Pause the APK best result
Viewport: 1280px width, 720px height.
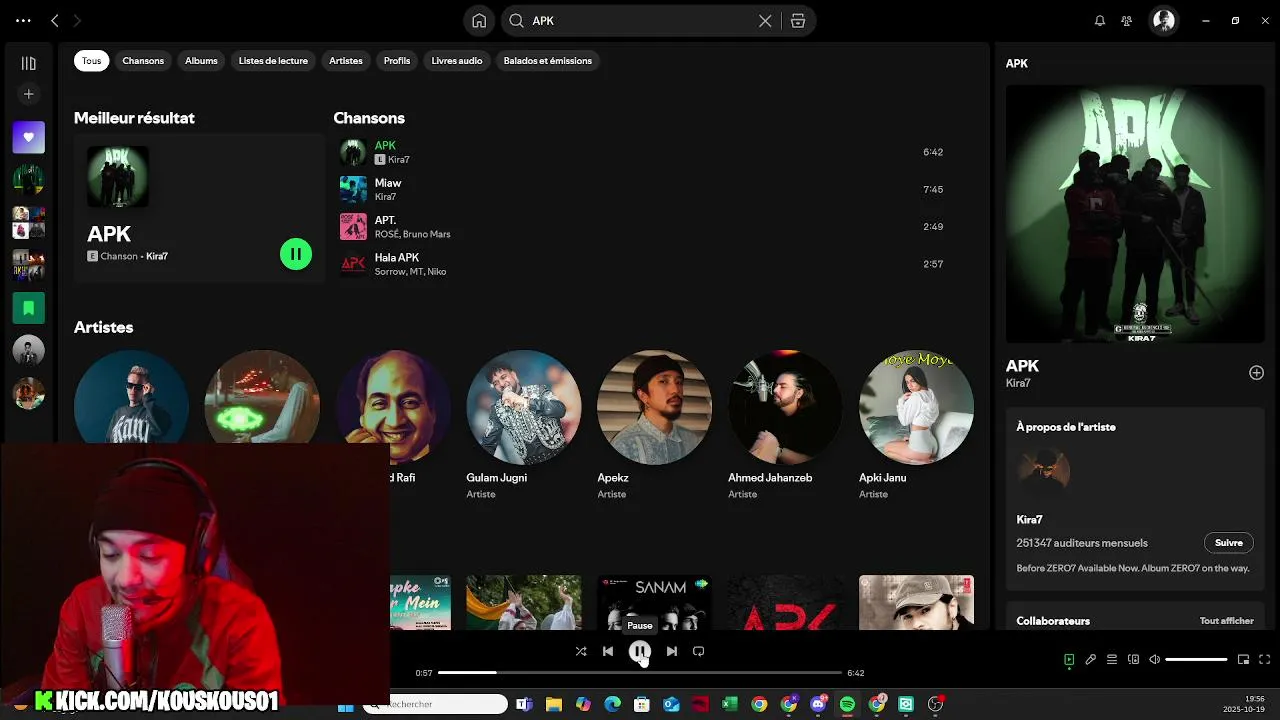[296, 254]
